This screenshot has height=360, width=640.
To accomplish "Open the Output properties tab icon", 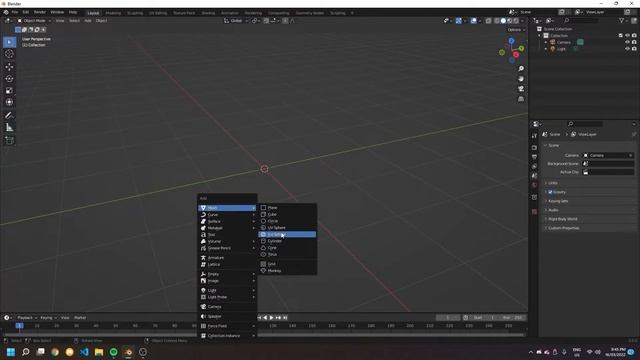I will pos(534,157).
